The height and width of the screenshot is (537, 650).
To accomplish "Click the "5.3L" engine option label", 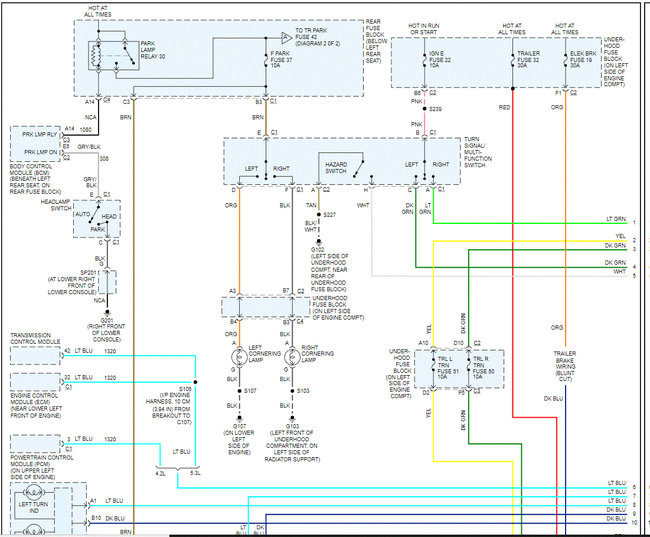I will pyautogui.click(x=195, y=473).
